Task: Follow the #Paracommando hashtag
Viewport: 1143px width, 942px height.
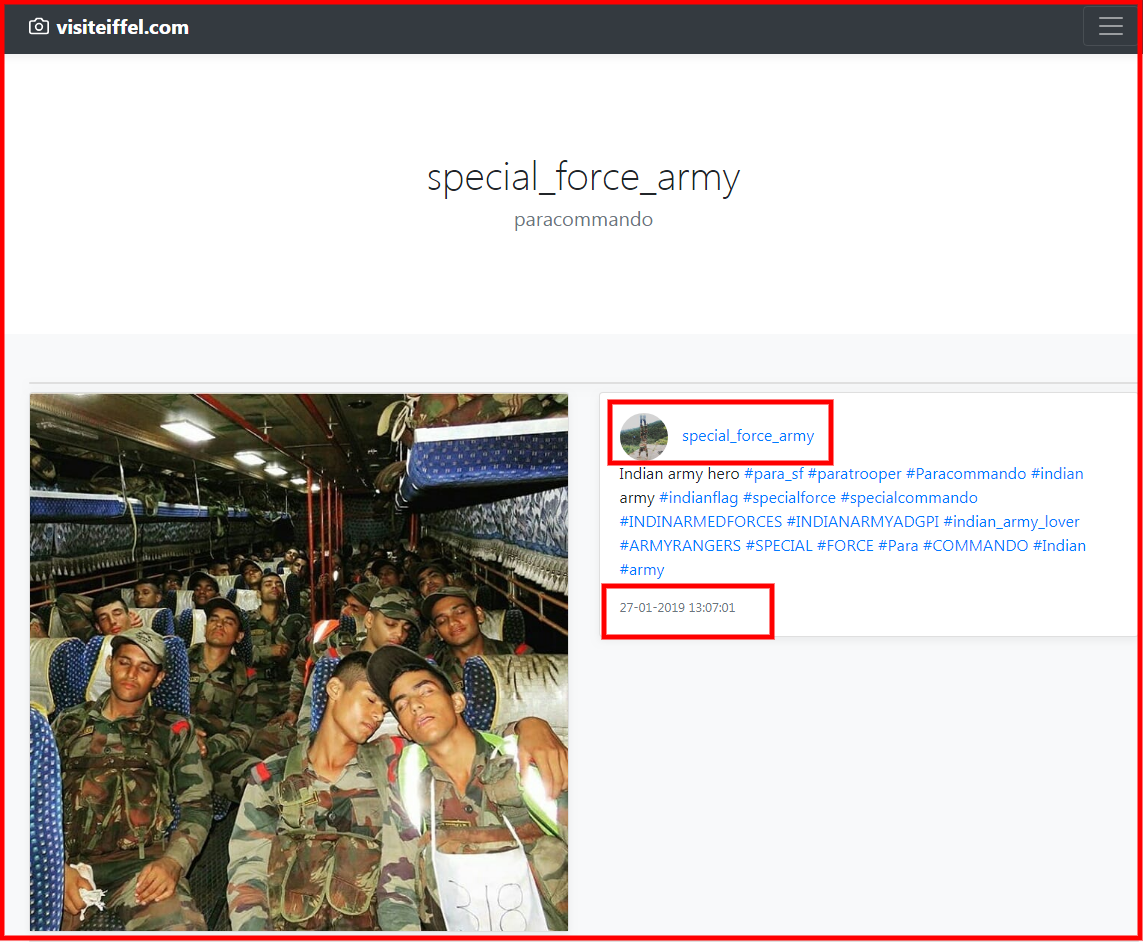Action: (966, 474)
